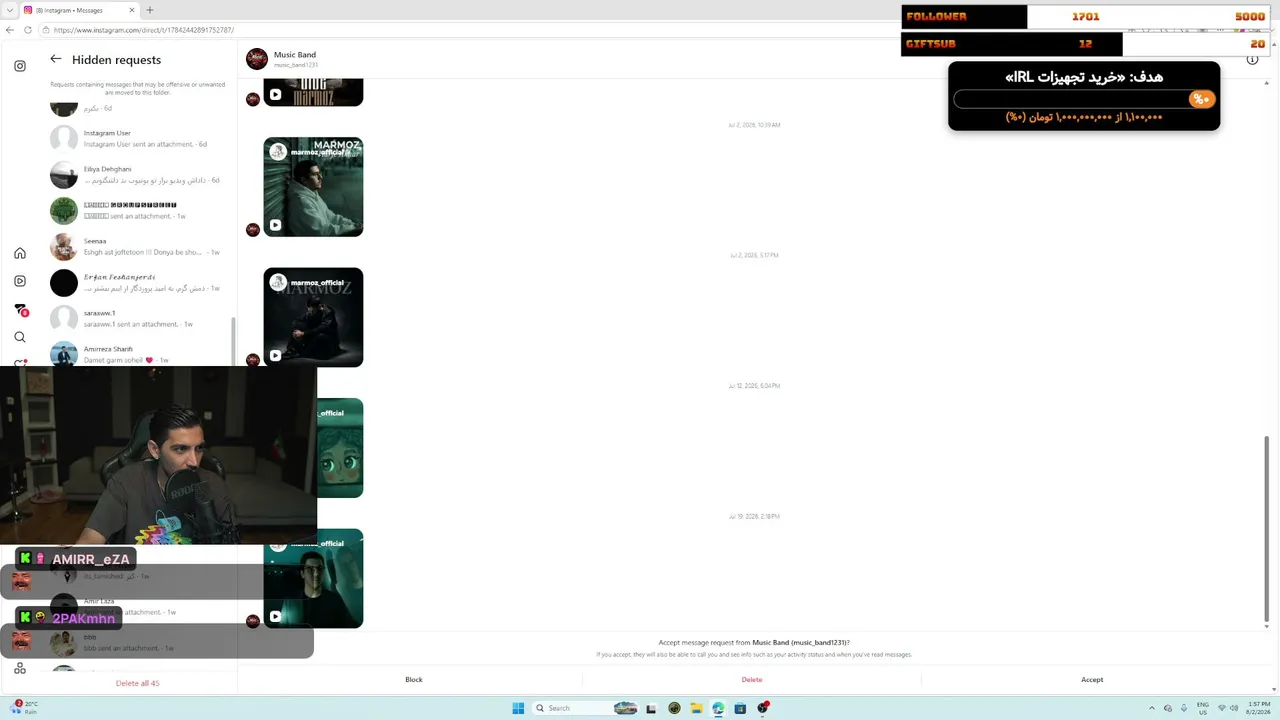
Task: Open the last marmoz_official reel thumbnail
Action: tap(313, 578)
